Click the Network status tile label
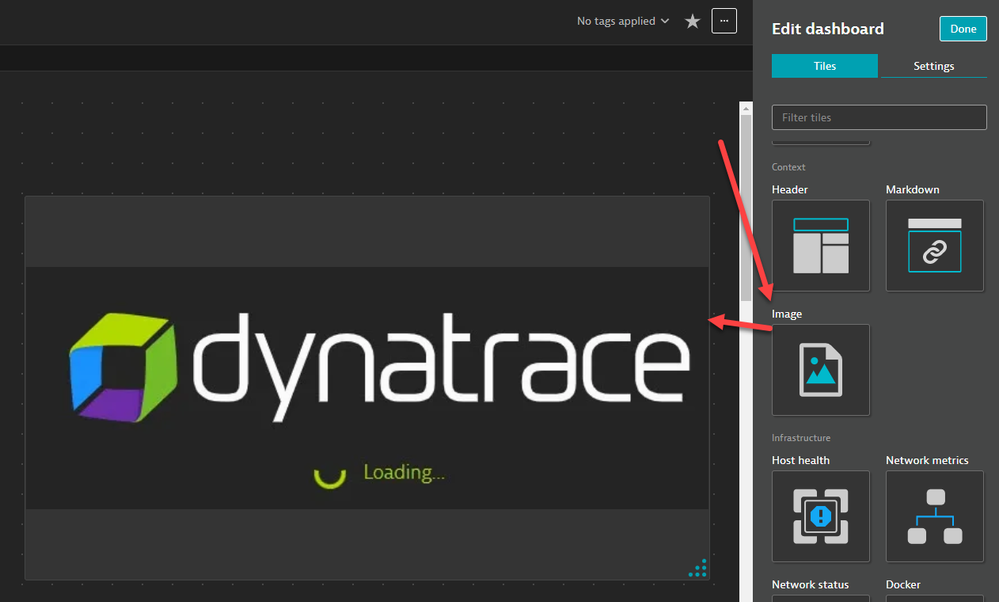This screenshot has width=999, height=602. coord(810,585)
